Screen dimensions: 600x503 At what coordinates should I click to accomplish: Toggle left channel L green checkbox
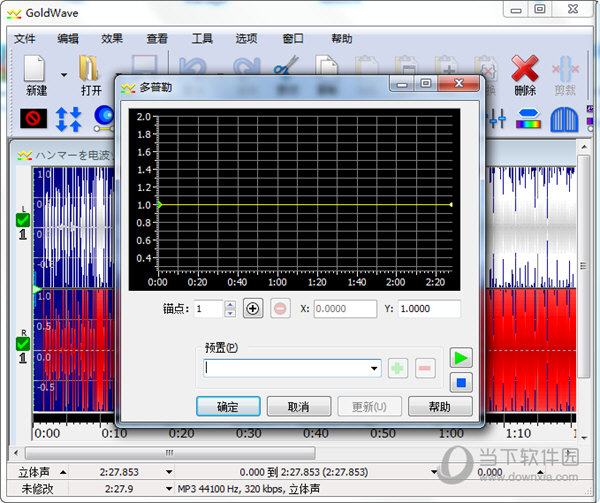(x=23, y=220)
